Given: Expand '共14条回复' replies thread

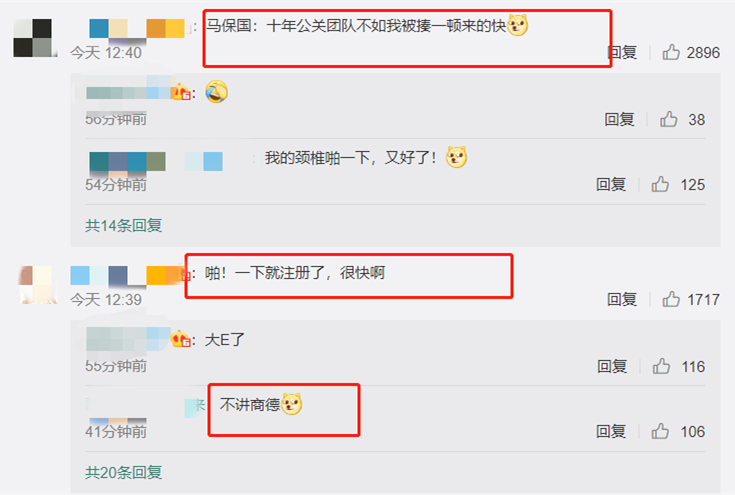Looking at the screenshot, I should tap(124, 225).
